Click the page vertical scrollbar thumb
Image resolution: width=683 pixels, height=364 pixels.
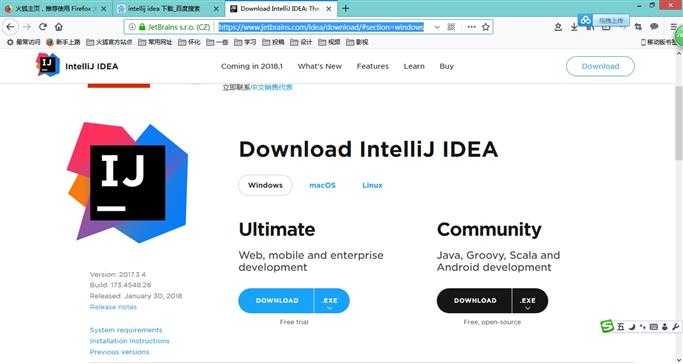679,123
